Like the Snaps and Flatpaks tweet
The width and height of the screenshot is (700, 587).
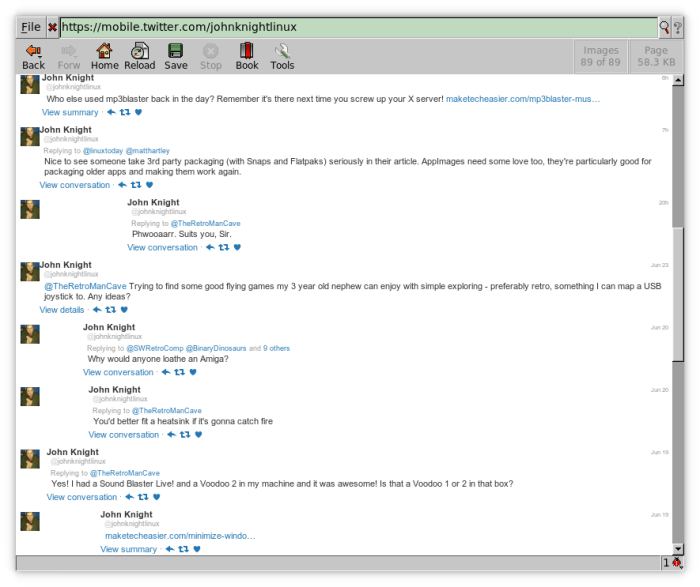(x=150, y=185)
